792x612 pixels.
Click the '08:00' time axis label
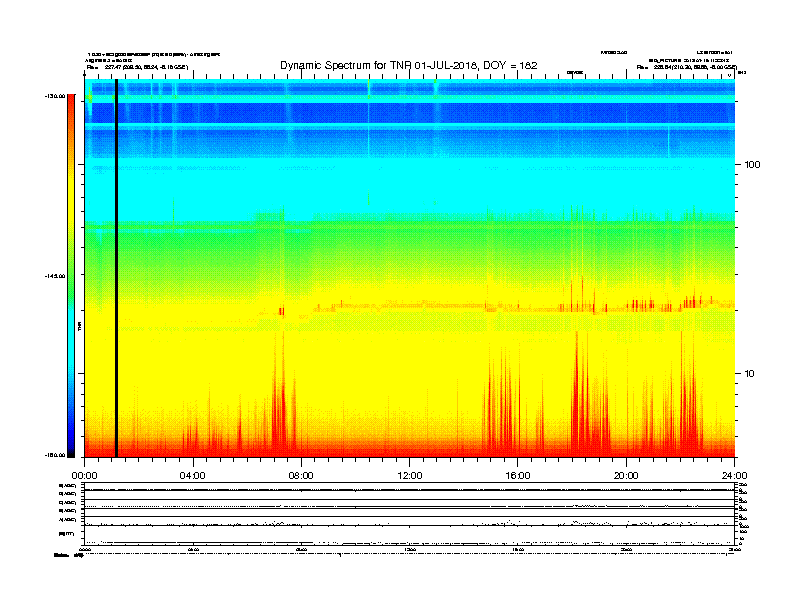[x=301, y=476]
